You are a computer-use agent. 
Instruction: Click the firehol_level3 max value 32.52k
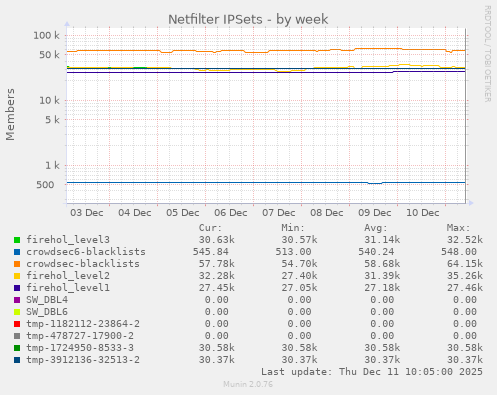pyautogui.click(x=465, y=240)
